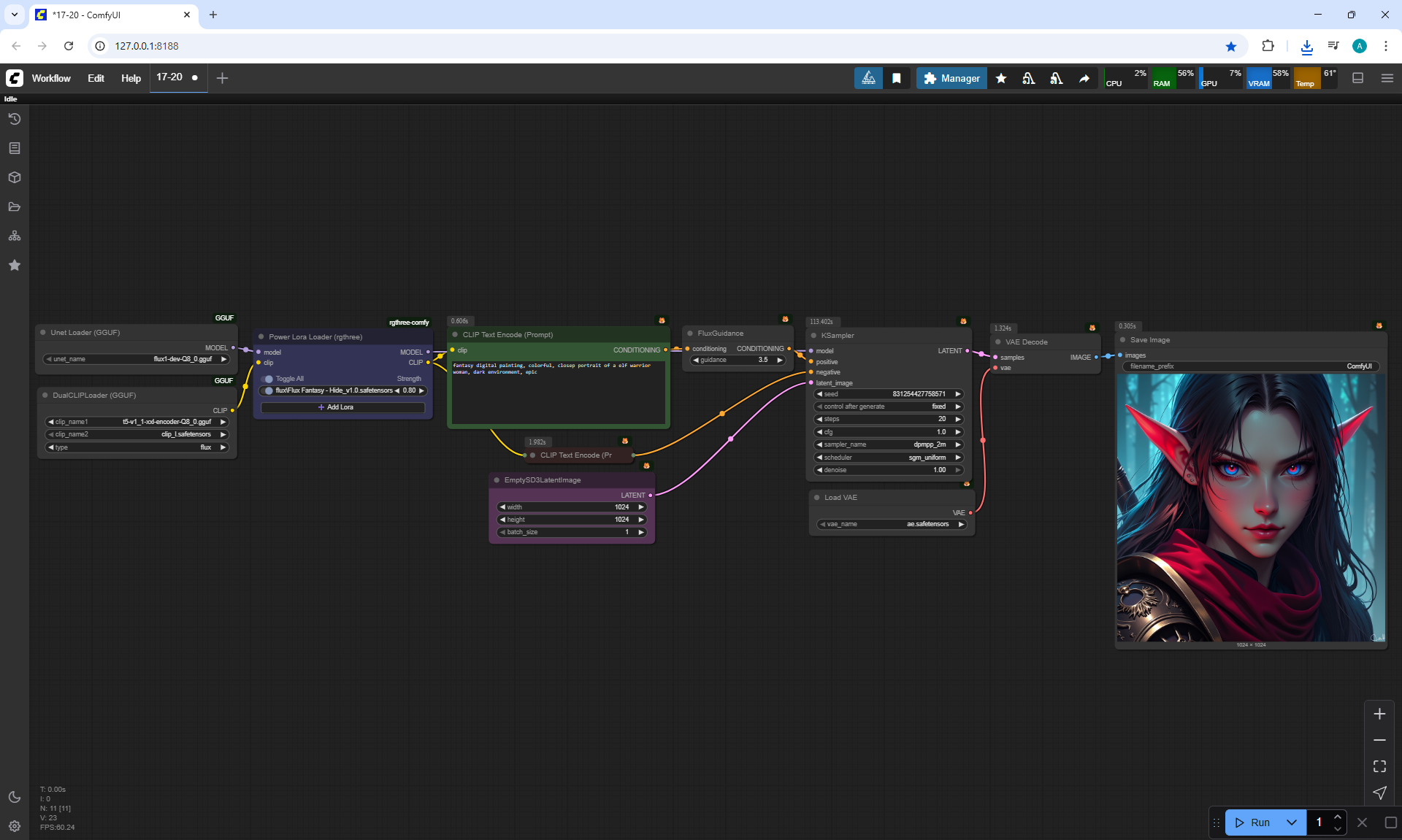Open the model library cube icon
Screen dimensions: 1402x840
tap(14, 177)
